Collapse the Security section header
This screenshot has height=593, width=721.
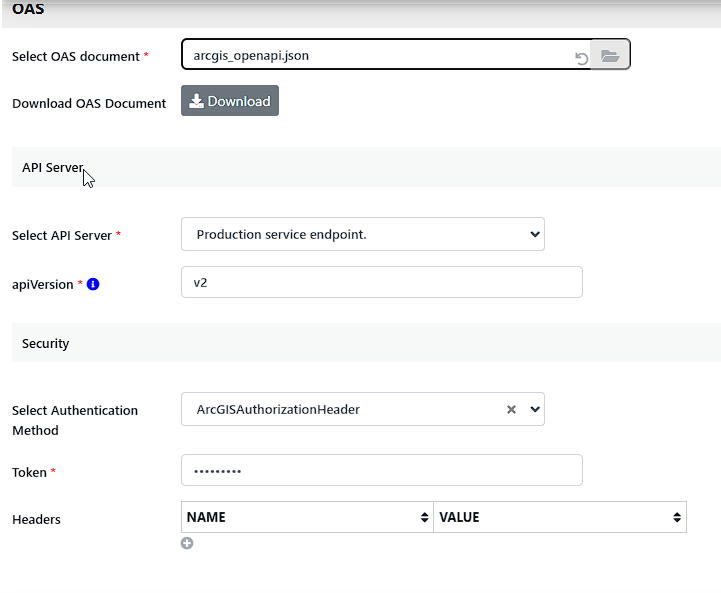click(46, 343)
